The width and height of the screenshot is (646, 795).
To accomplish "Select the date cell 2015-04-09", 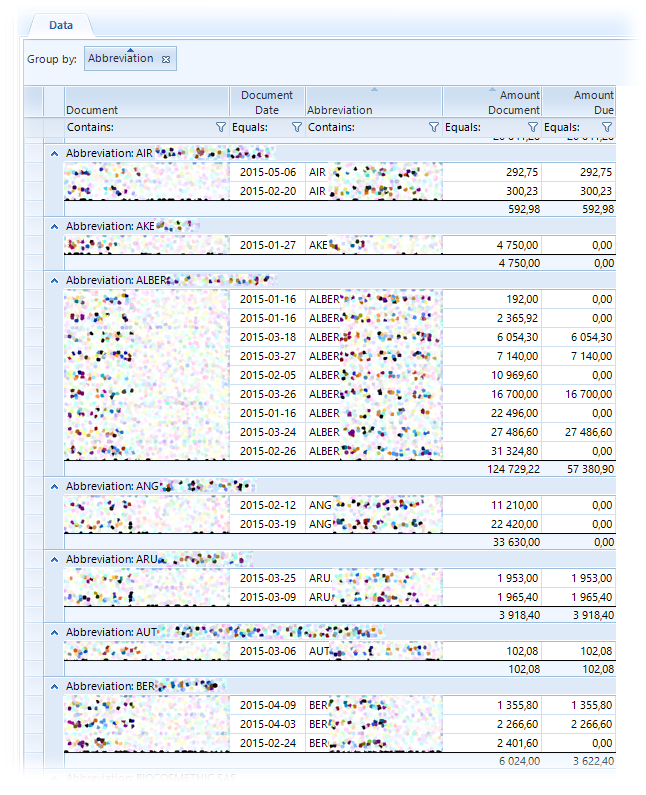I will tap(268, 705).
